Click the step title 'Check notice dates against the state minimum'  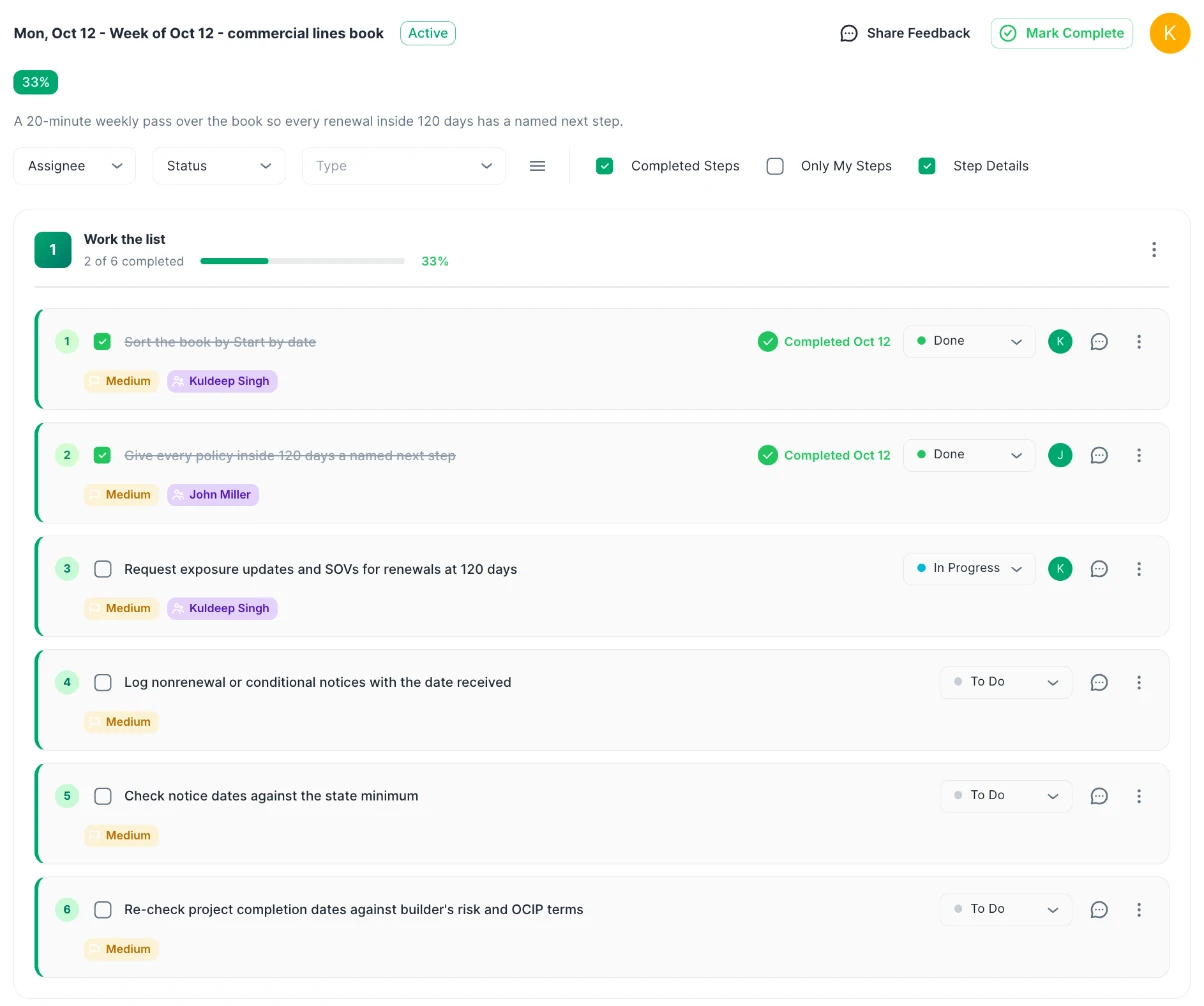tap(271, 796)
